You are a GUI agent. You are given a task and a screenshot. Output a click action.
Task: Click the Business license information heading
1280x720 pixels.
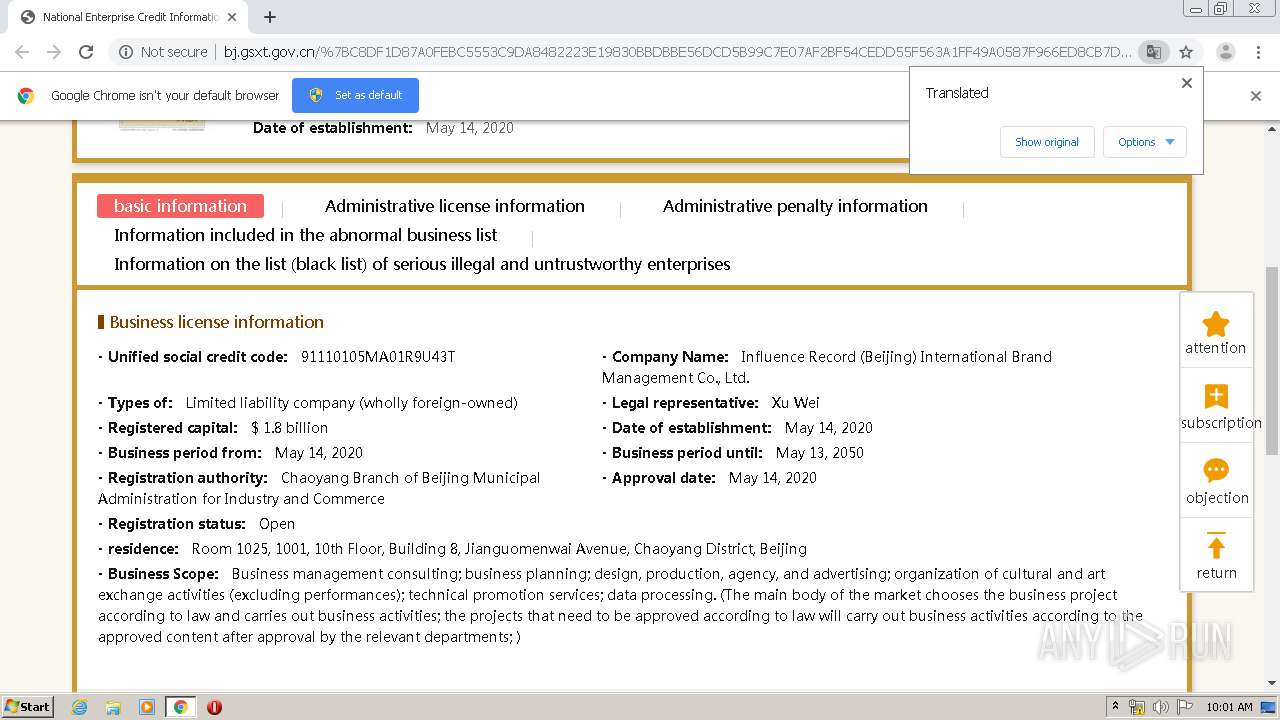216,322
